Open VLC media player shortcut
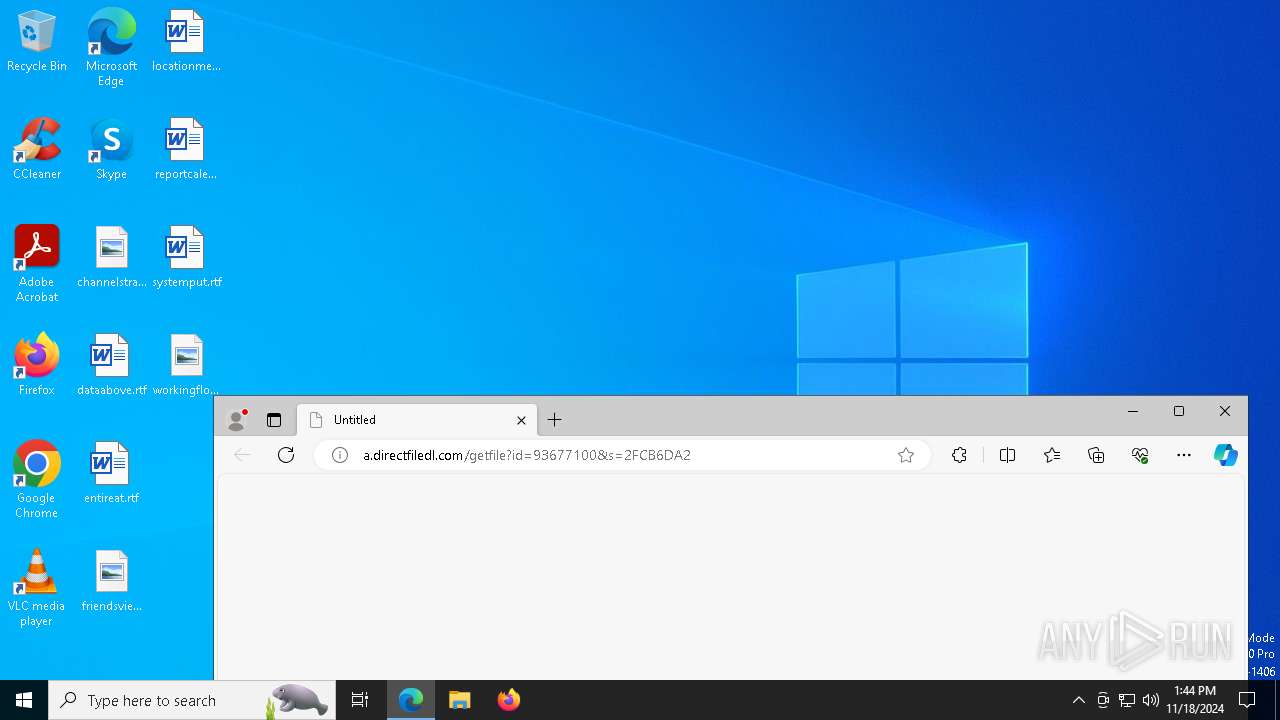Viewport: 1280px width, 720px height. pos(37,588)
